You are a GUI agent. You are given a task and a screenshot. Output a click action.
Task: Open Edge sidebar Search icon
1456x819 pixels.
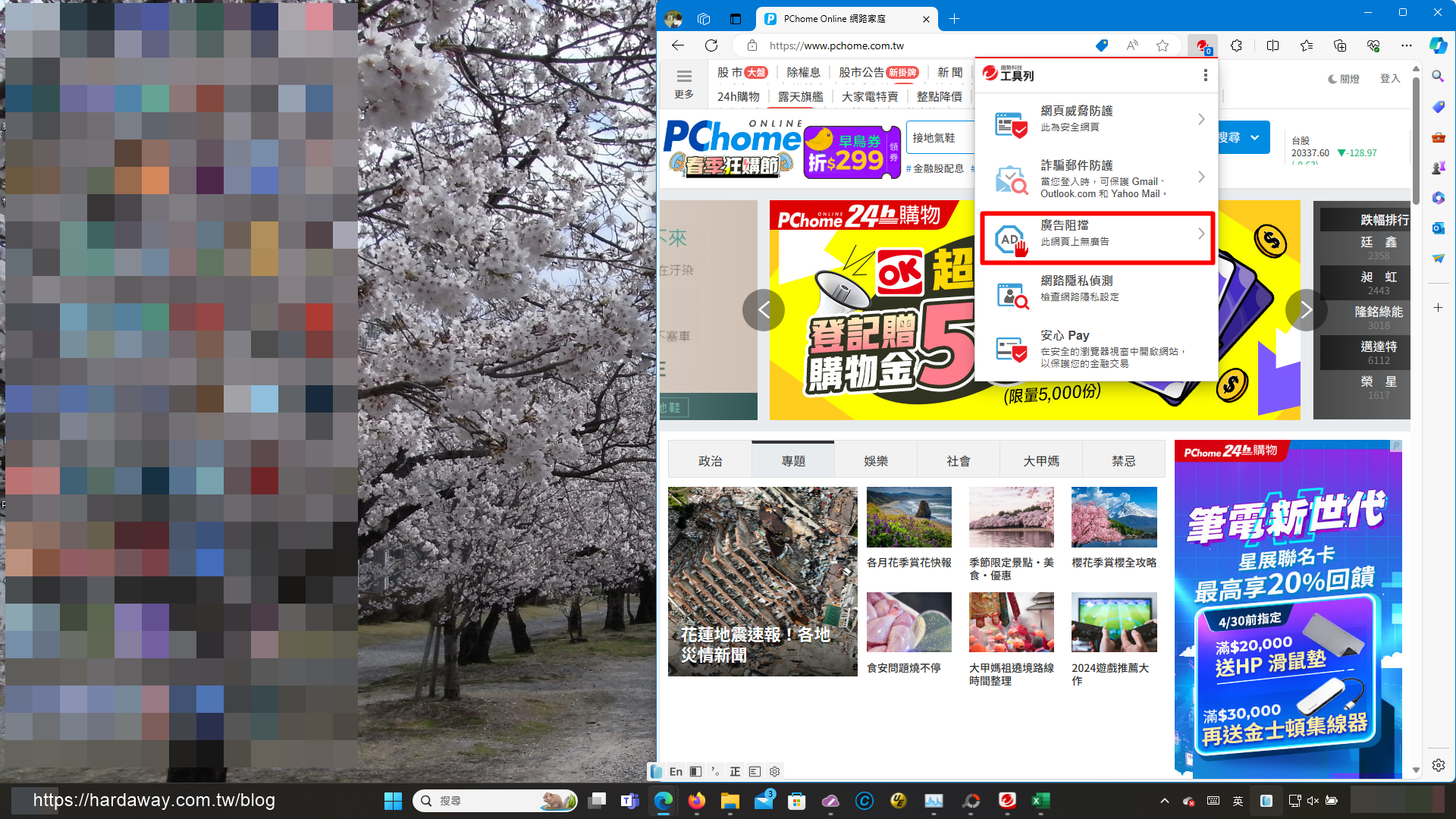point(1438,77)
